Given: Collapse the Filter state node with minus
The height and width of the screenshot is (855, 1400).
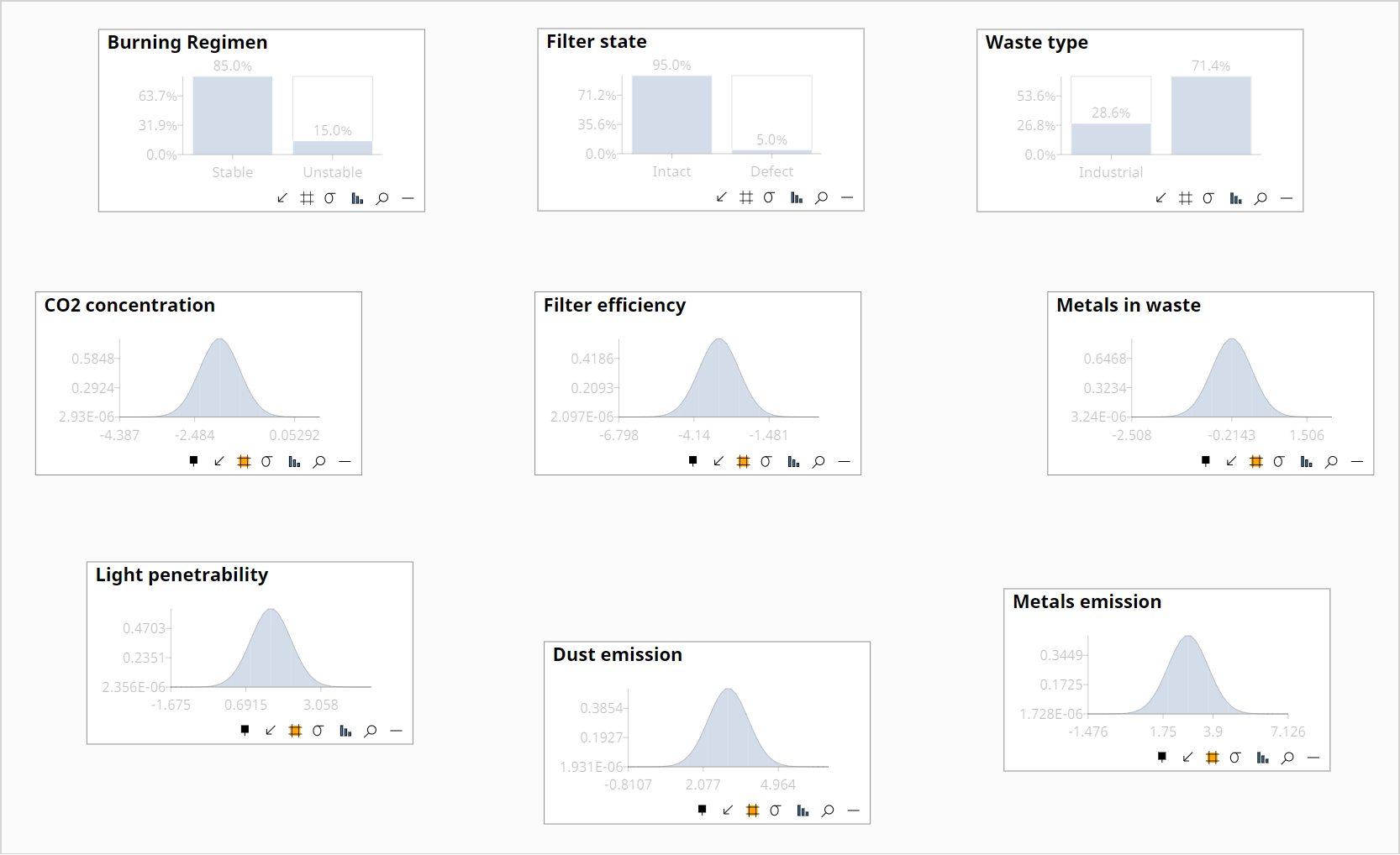Looking at the screenshot, I should [x=847, y=197].
